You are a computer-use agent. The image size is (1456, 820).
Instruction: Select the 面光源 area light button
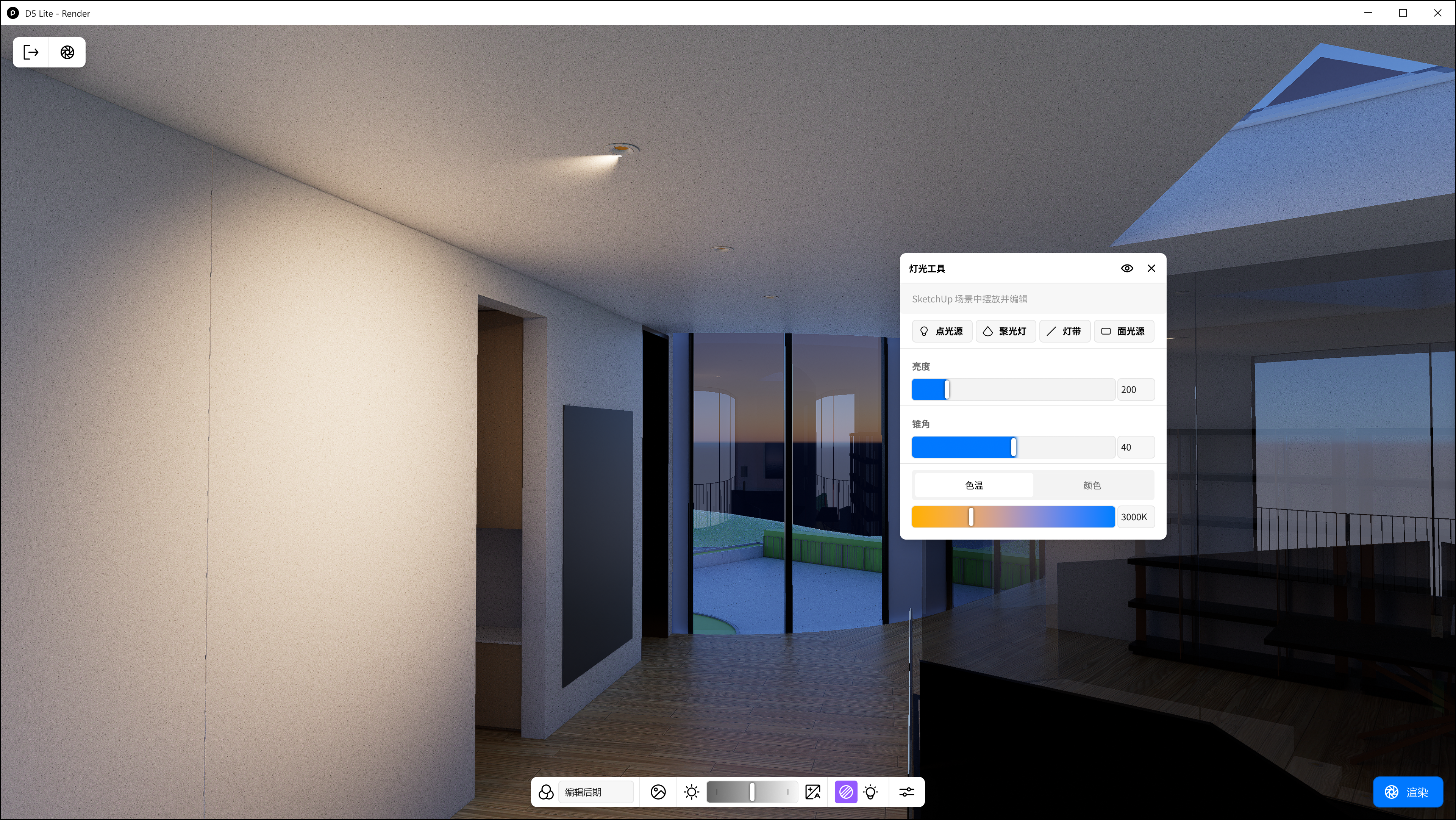point(1124,332)
